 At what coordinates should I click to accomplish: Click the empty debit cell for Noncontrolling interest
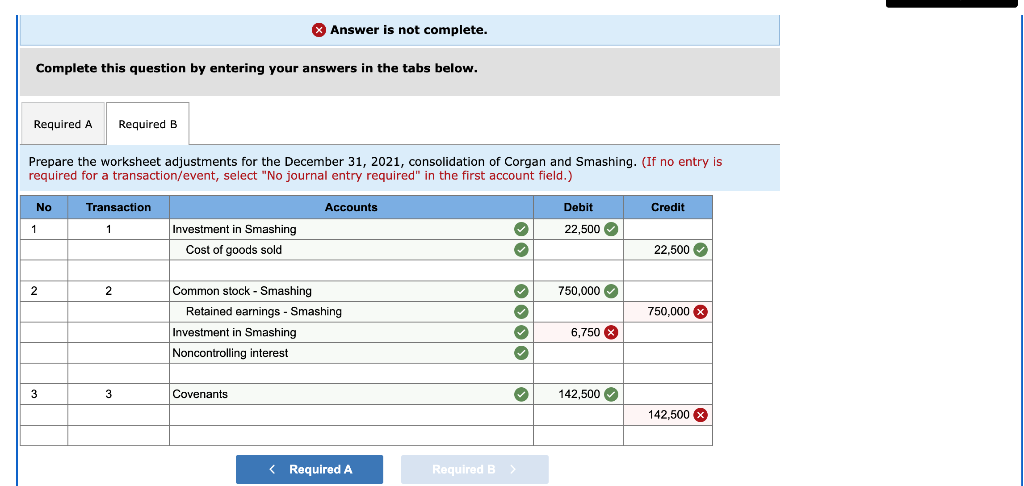(x=579, y=353)
